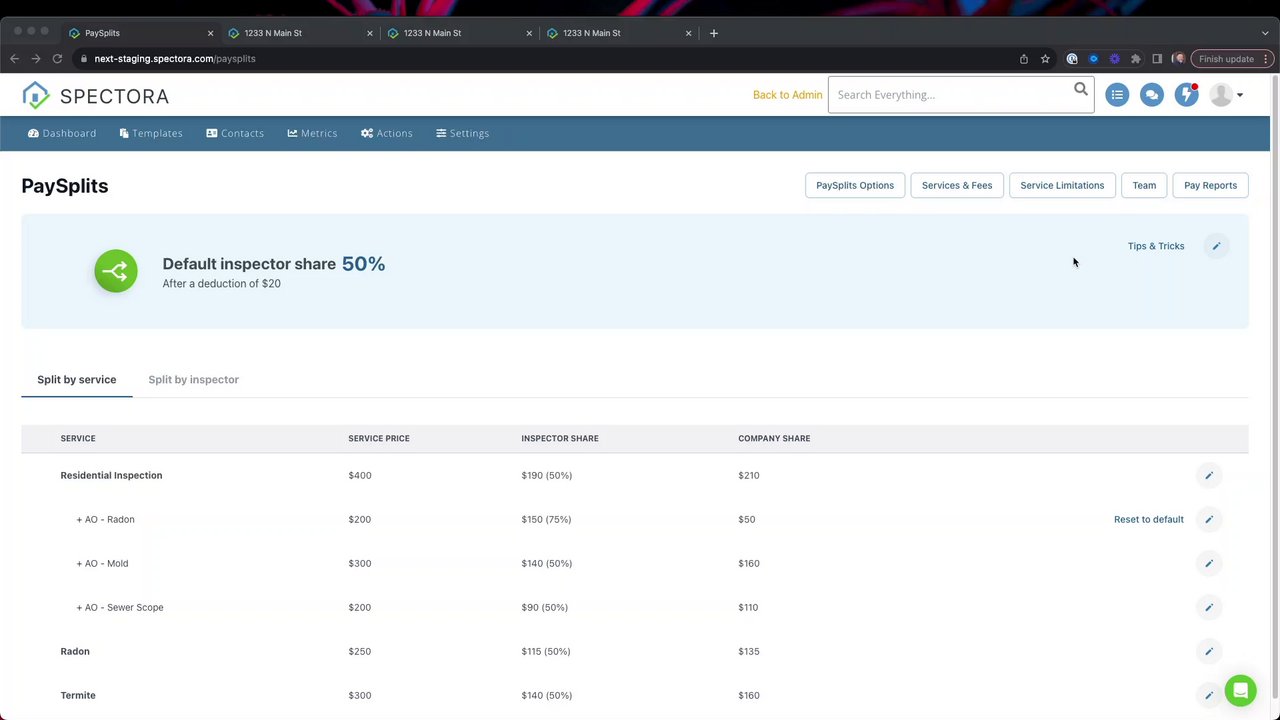Open the lightning bolt notifications icon

(x=1187, y=95)
